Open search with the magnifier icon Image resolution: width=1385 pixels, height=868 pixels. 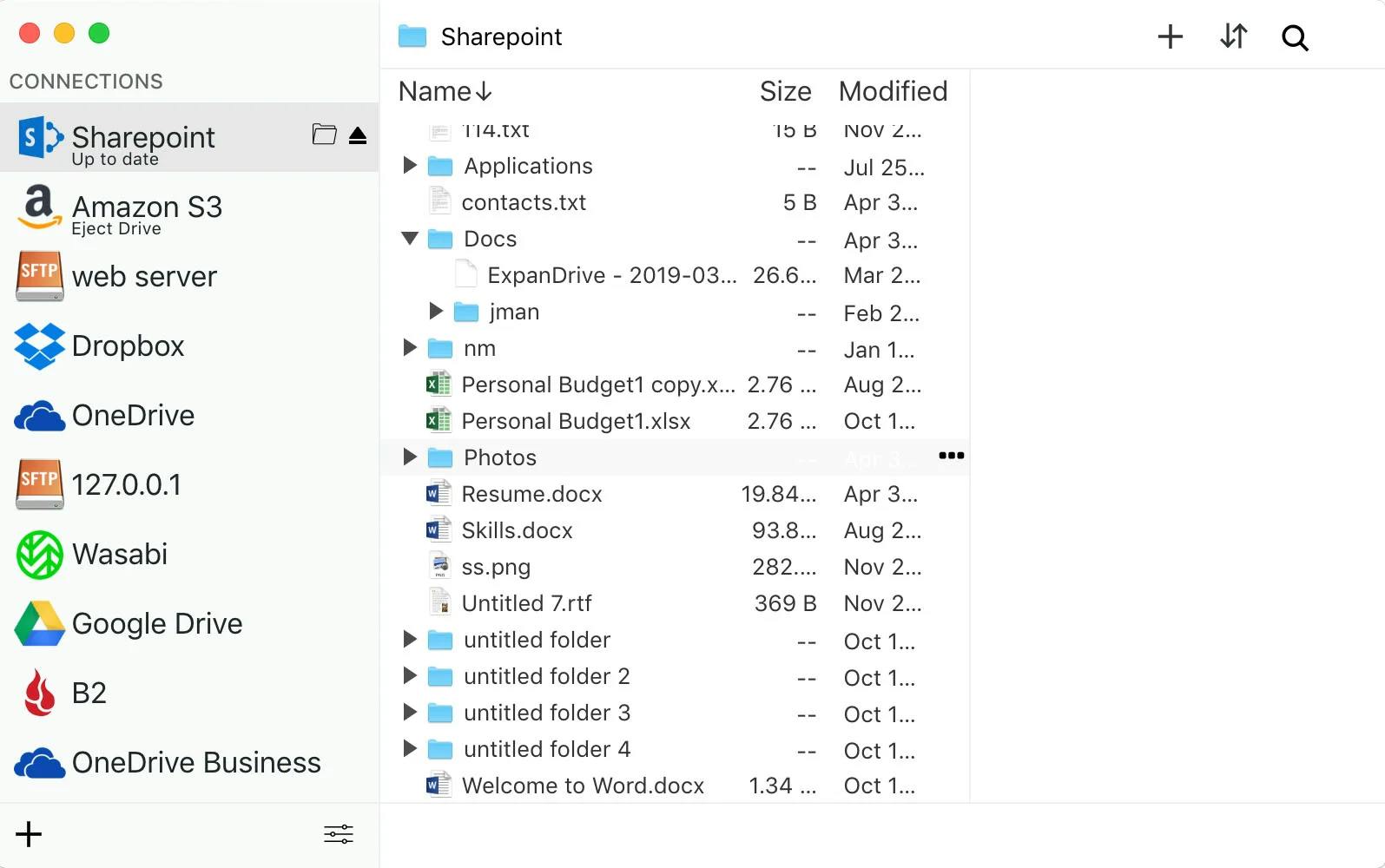(1295, 37)
